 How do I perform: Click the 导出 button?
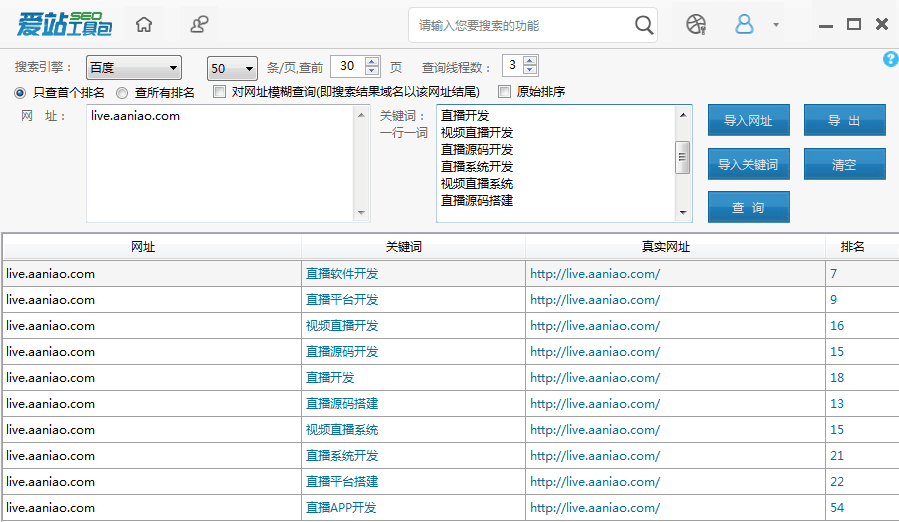(845, 120)
